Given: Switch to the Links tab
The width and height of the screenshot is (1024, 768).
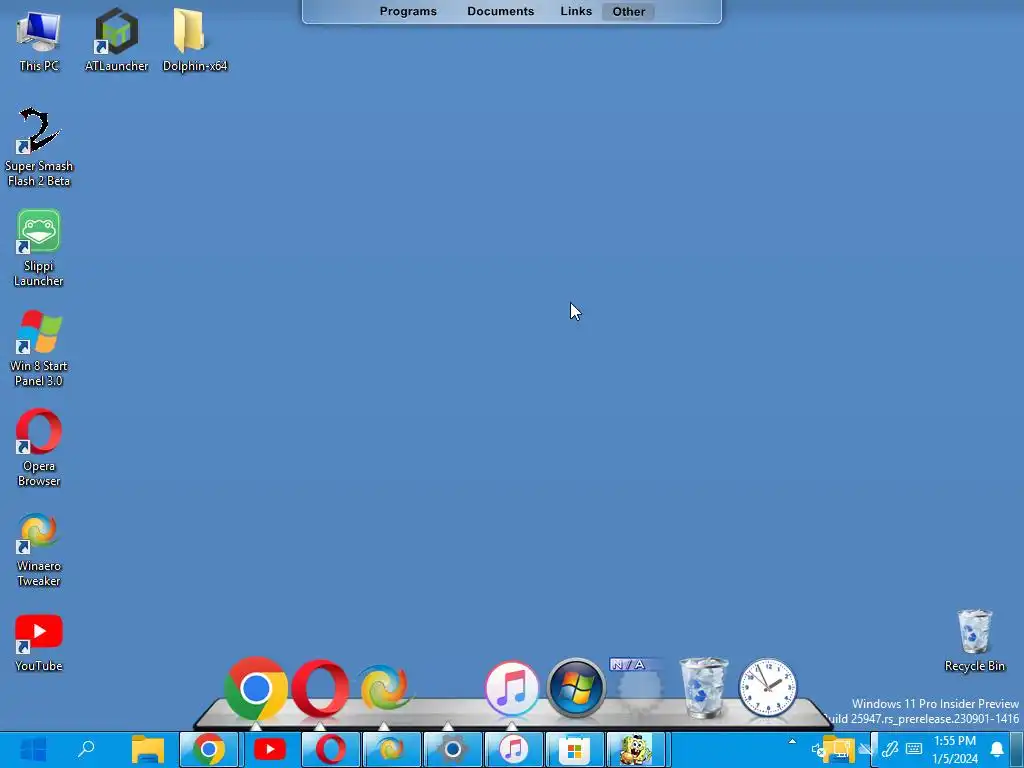Looking at the screenshot, I should [x=576, y=12].
